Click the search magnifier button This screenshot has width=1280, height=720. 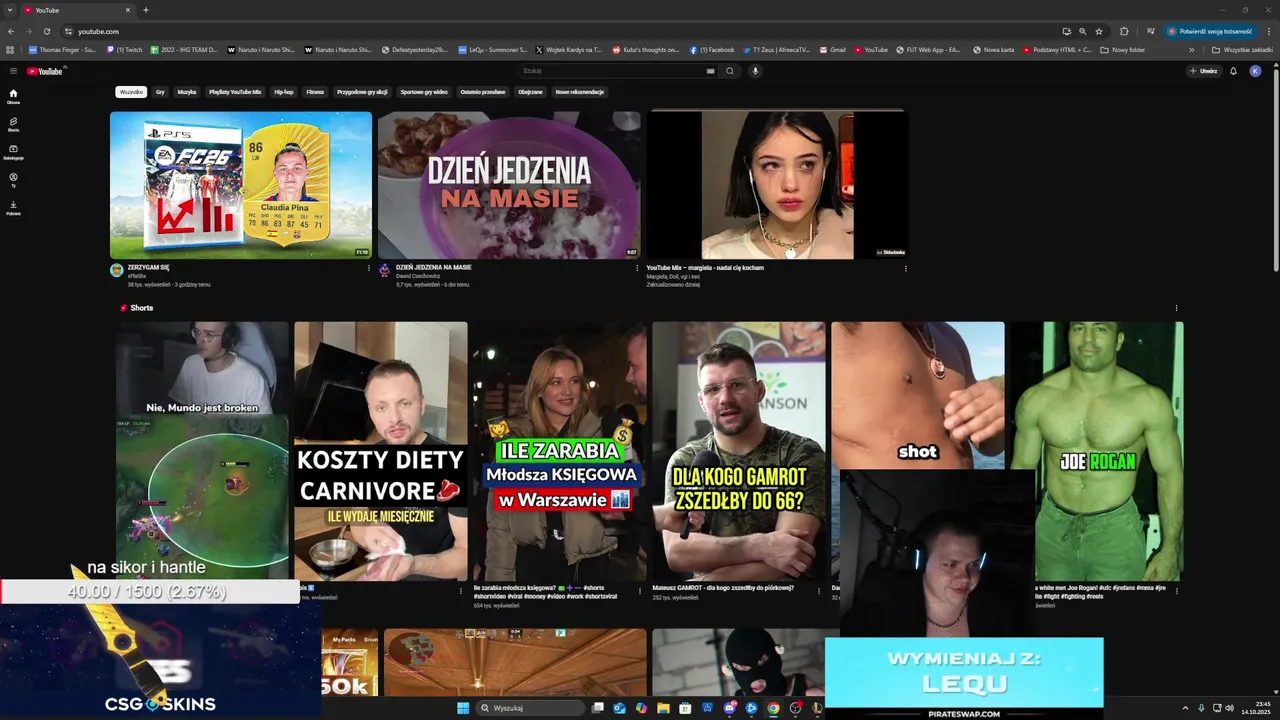730,71
